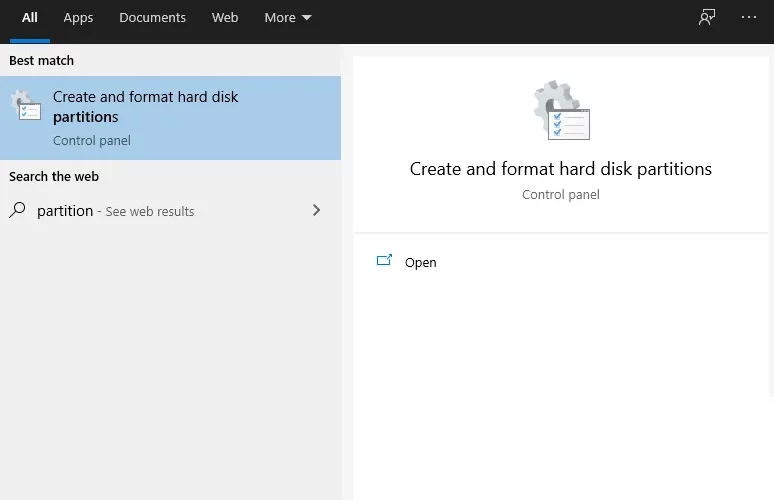Switch to the Apps tab

(78, 18)
